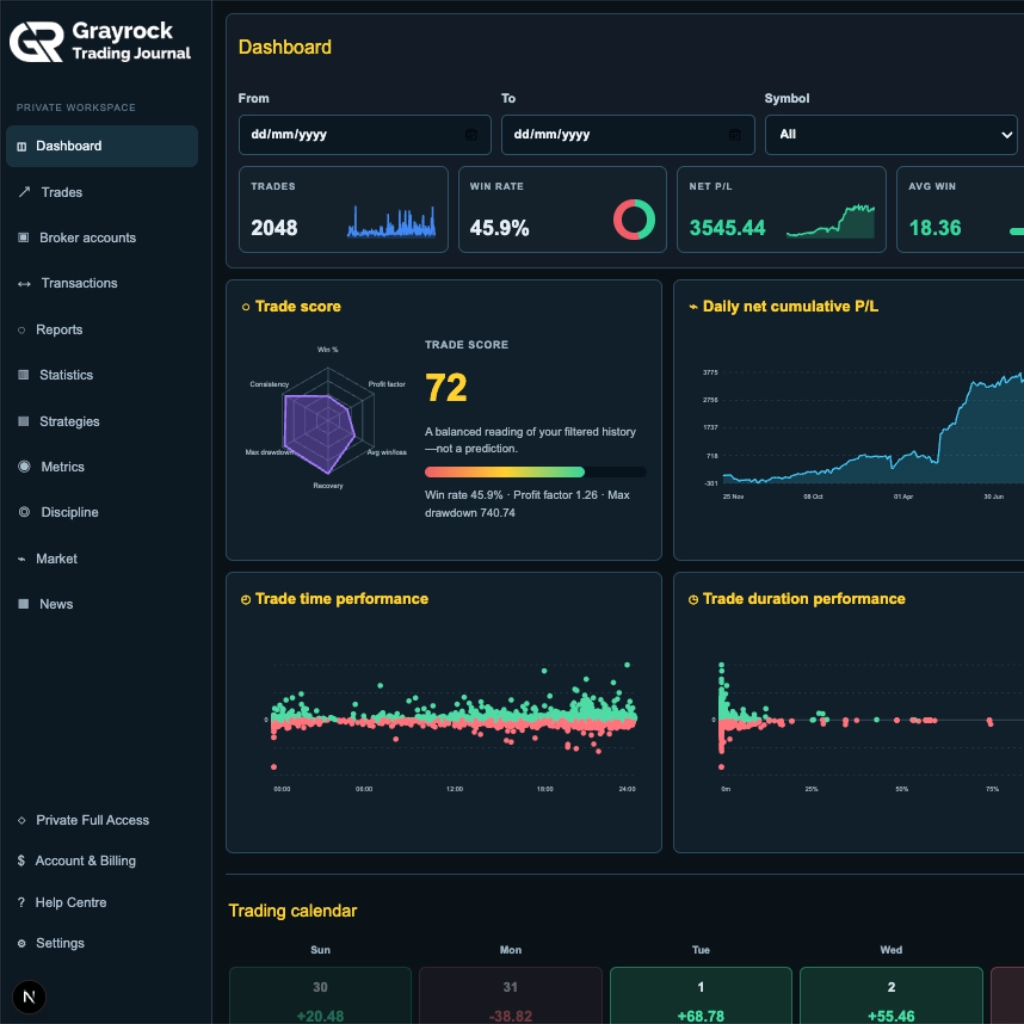This screenshot has height=1024, width=1024.
Task: Click the round N badge at bottom
Action: tap(29, 997)
